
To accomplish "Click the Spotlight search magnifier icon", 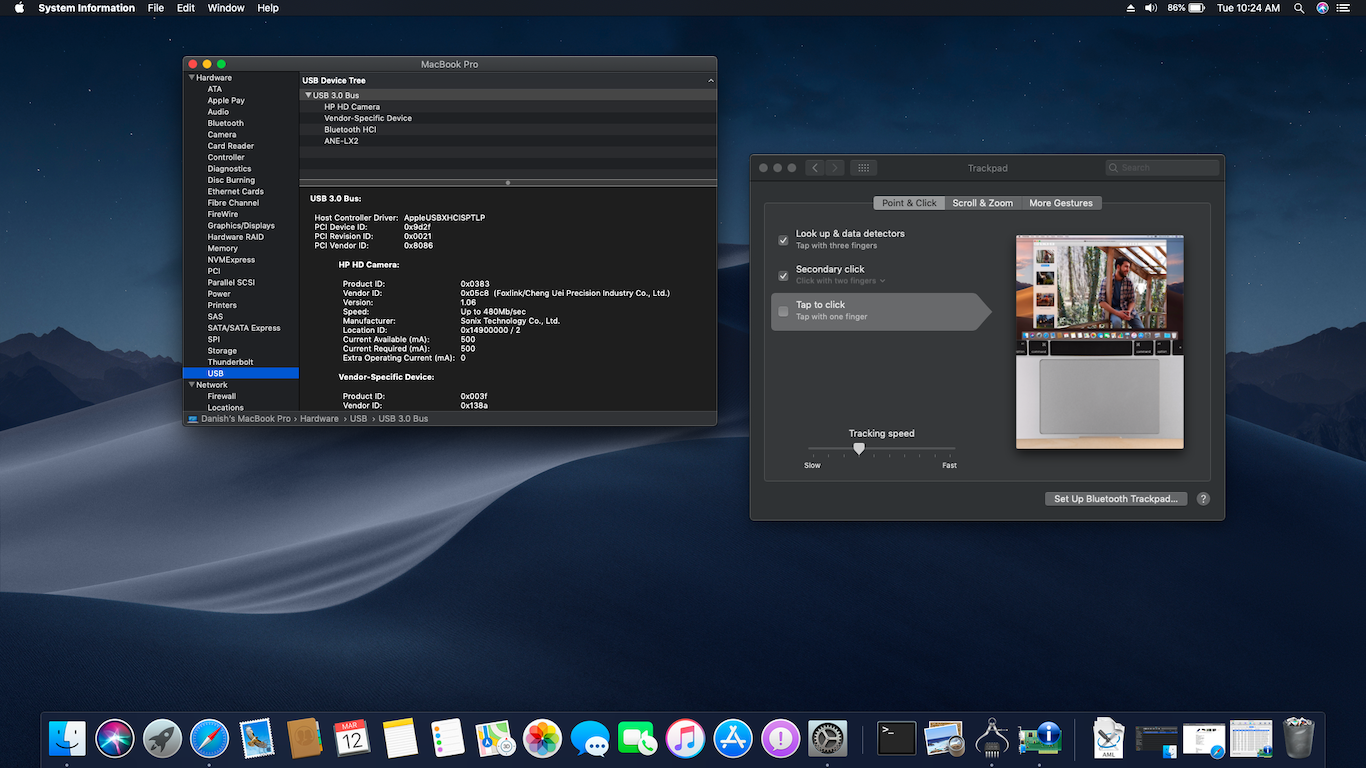I will point(1299,8).
